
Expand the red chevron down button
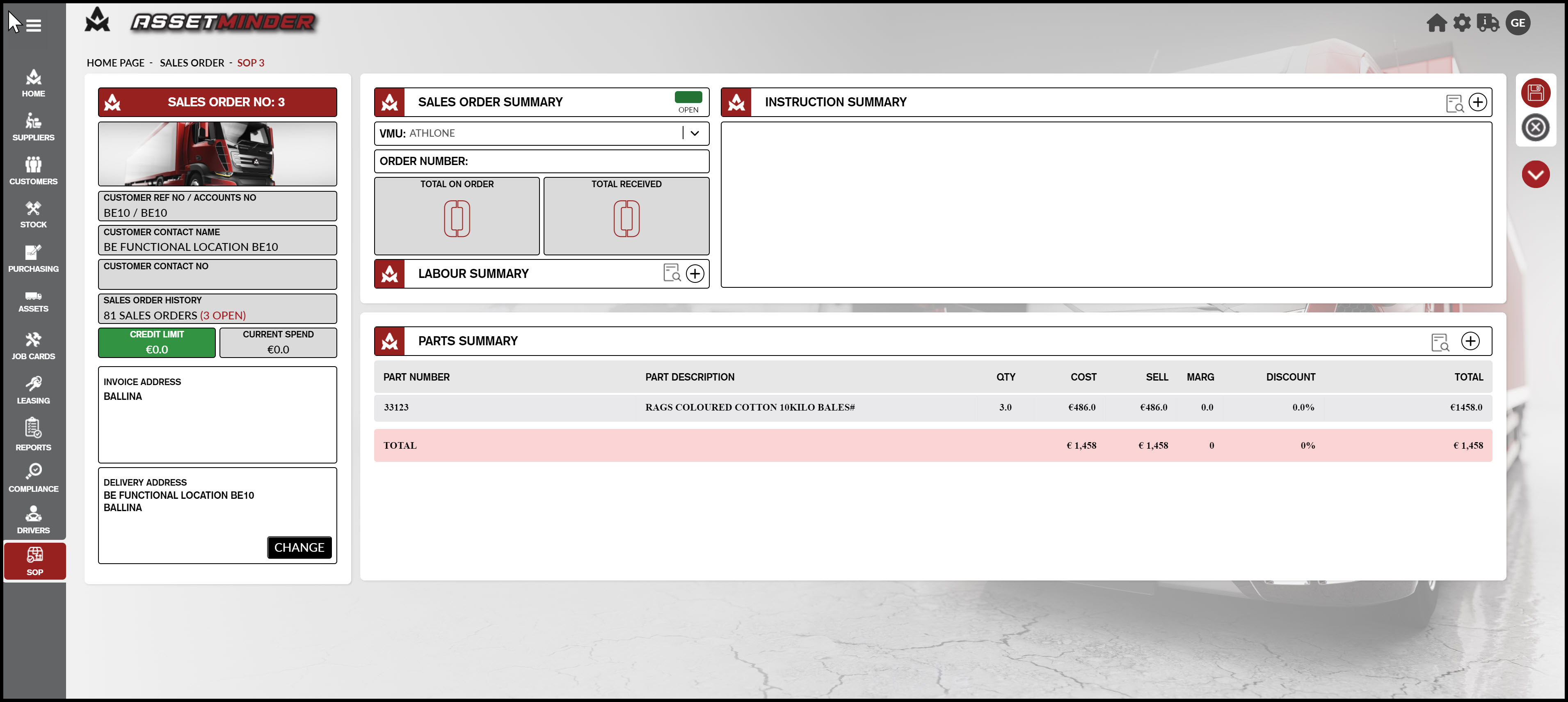point(1535,175)
